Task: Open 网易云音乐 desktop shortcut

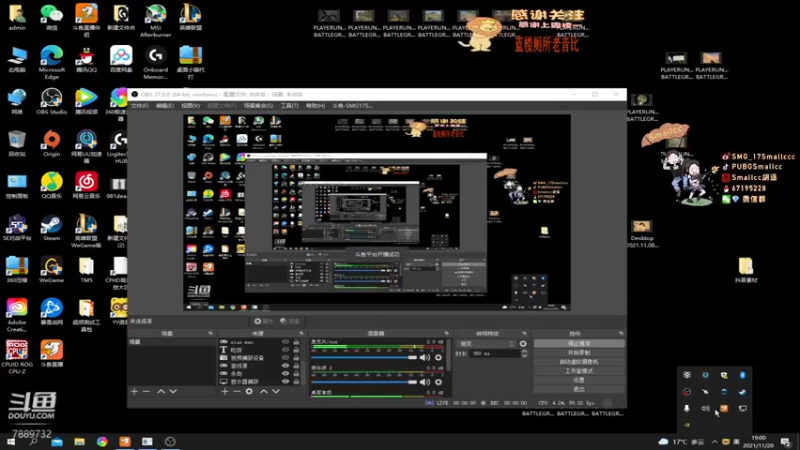Action: 86,185
